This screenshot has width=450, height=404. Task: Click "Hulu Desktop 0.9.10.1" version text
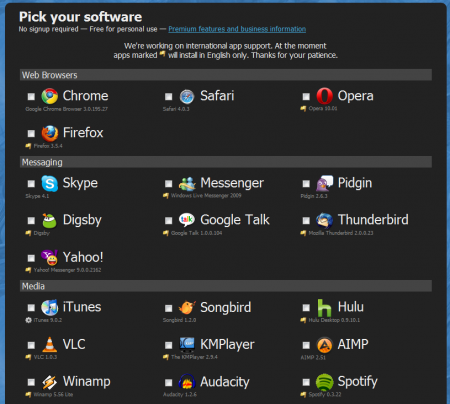click(x=334, y=320)
